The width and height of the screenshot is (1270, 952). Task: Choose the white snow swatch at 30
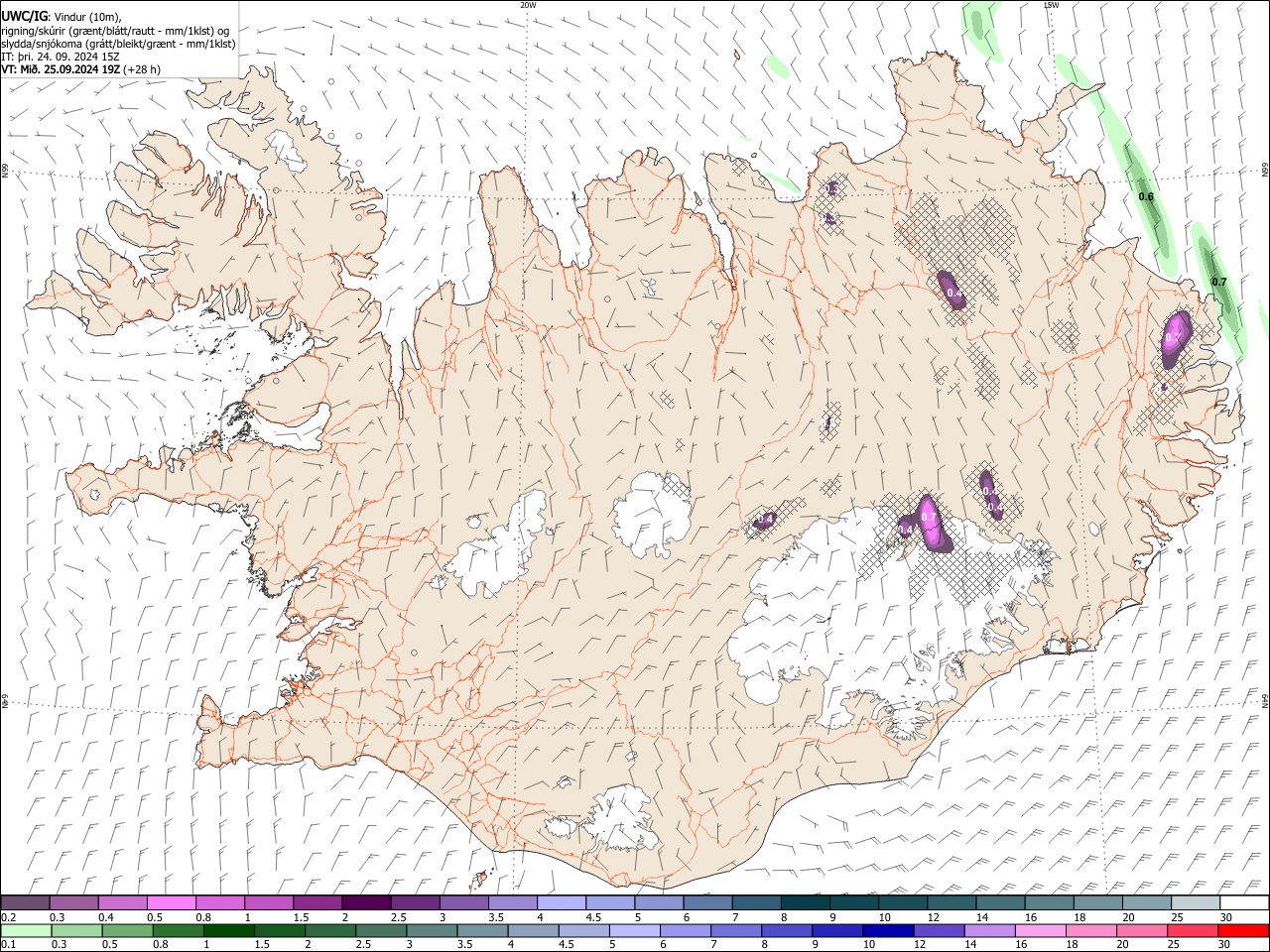(x=1243, y=902)
